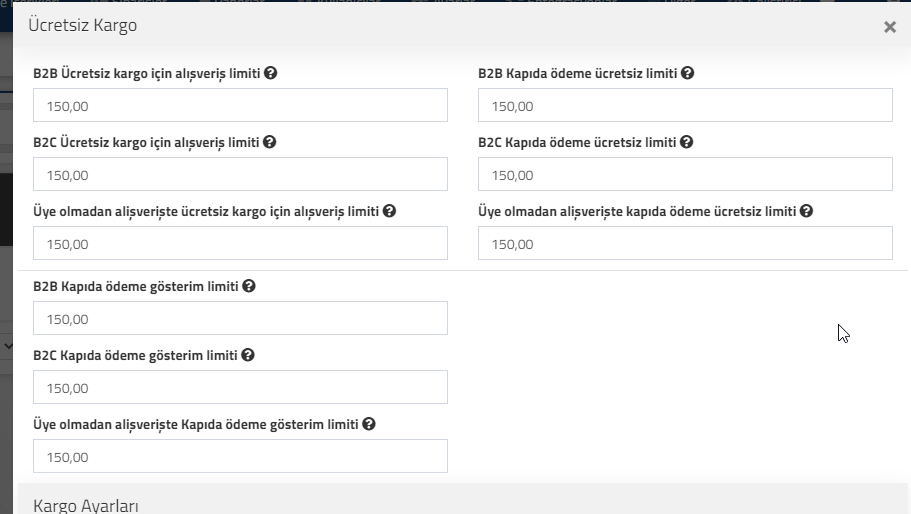Viewport: 911px width, 514px height.
Task: Focus Üye olmadan ücretsiz kargo alışveriş limiti field
Action: click(240, 243)
